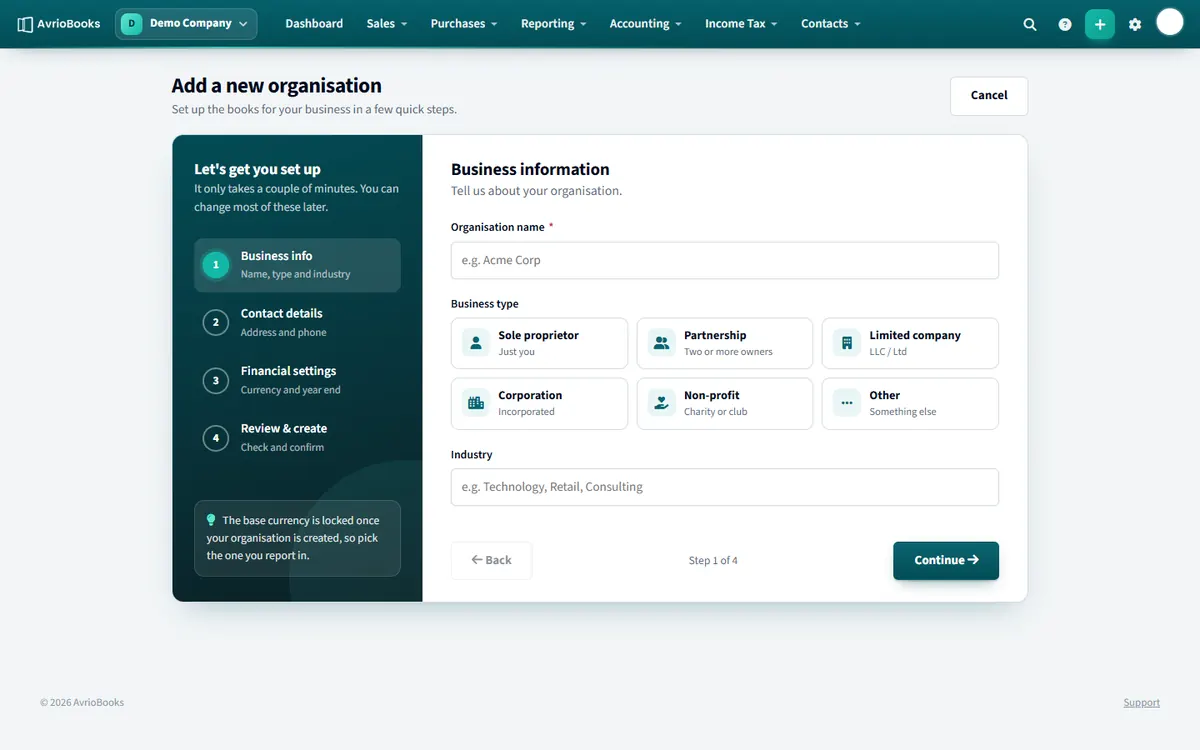Viewport: 1200px width, 750px height.
Task: Open the Support link in footer
Action: [1141, 703]
